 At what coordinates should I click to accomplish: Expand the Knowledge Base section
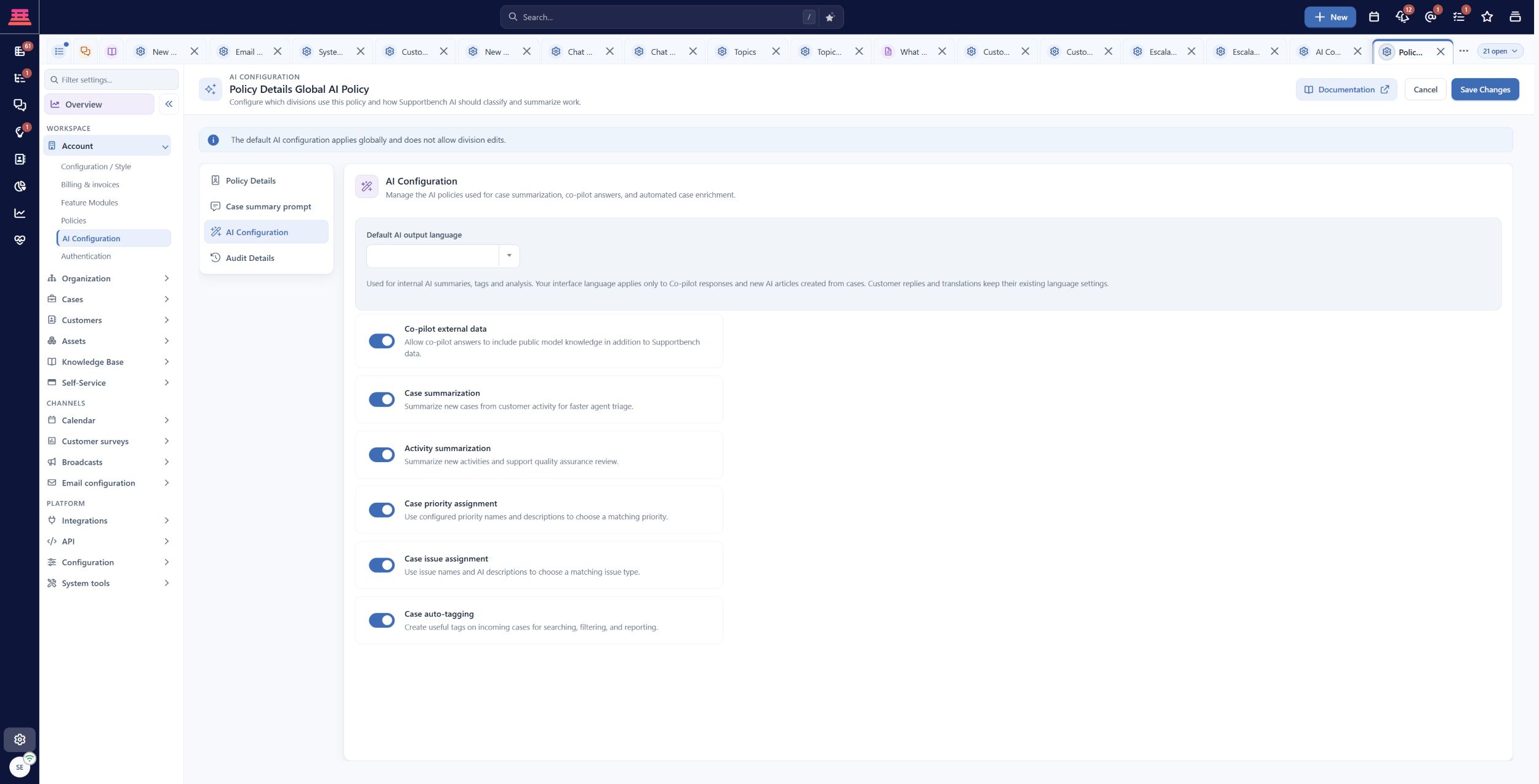(x=108, y=362)
